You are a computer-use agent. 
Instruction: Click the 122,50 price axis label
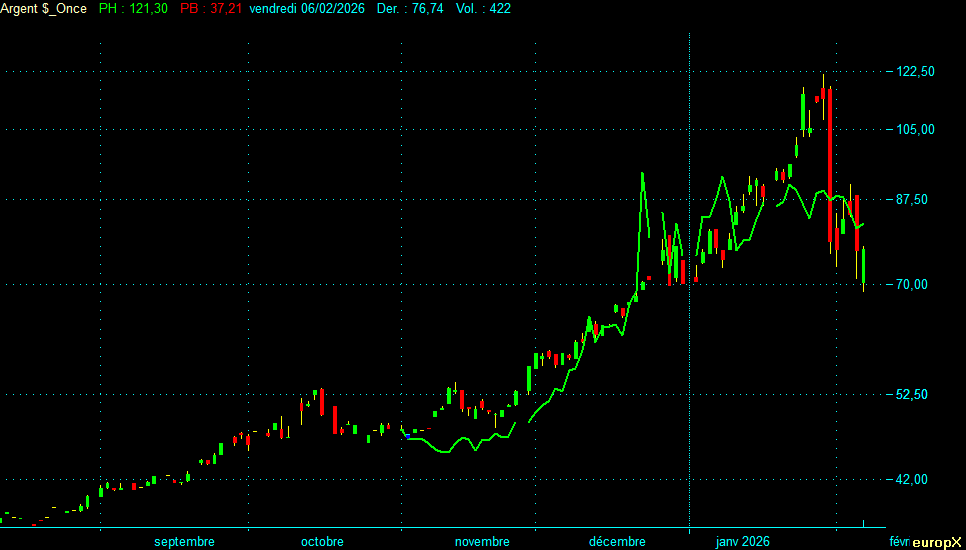pos(915,71)
